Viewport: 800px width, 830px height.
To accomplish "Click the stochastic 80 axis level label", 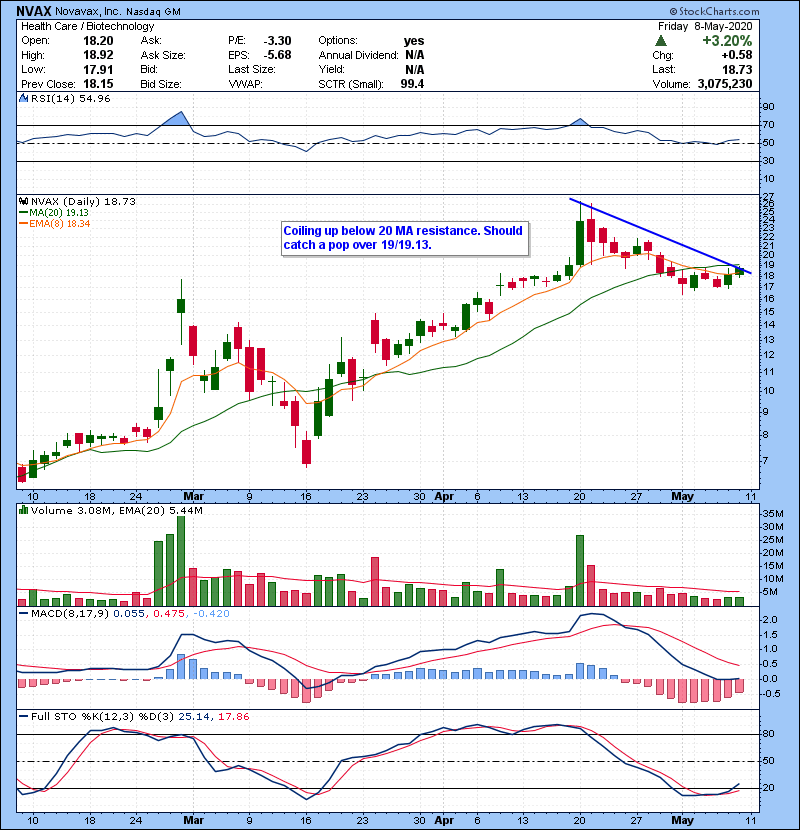I will coord(768,734).
